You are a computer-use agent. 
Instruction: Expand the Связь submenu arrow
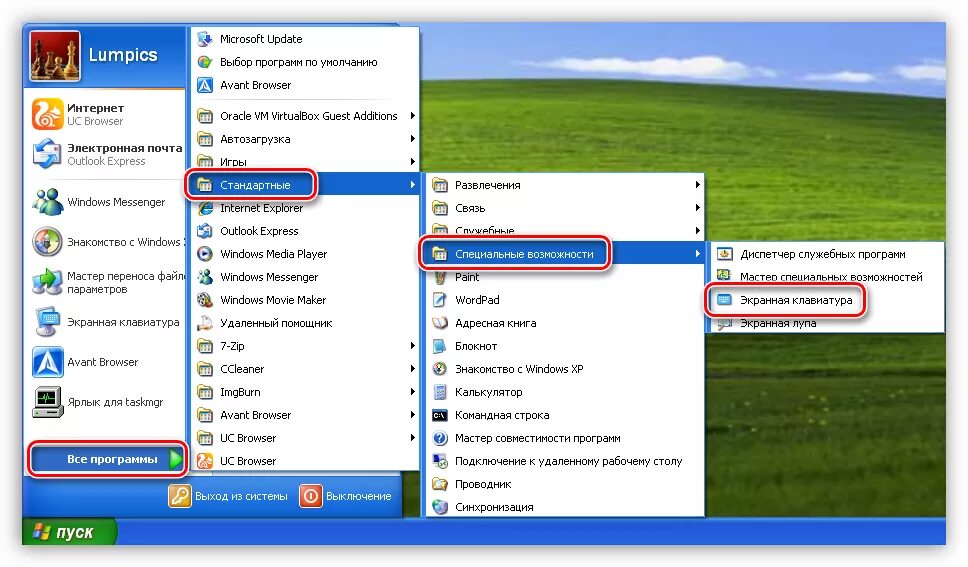697,208
